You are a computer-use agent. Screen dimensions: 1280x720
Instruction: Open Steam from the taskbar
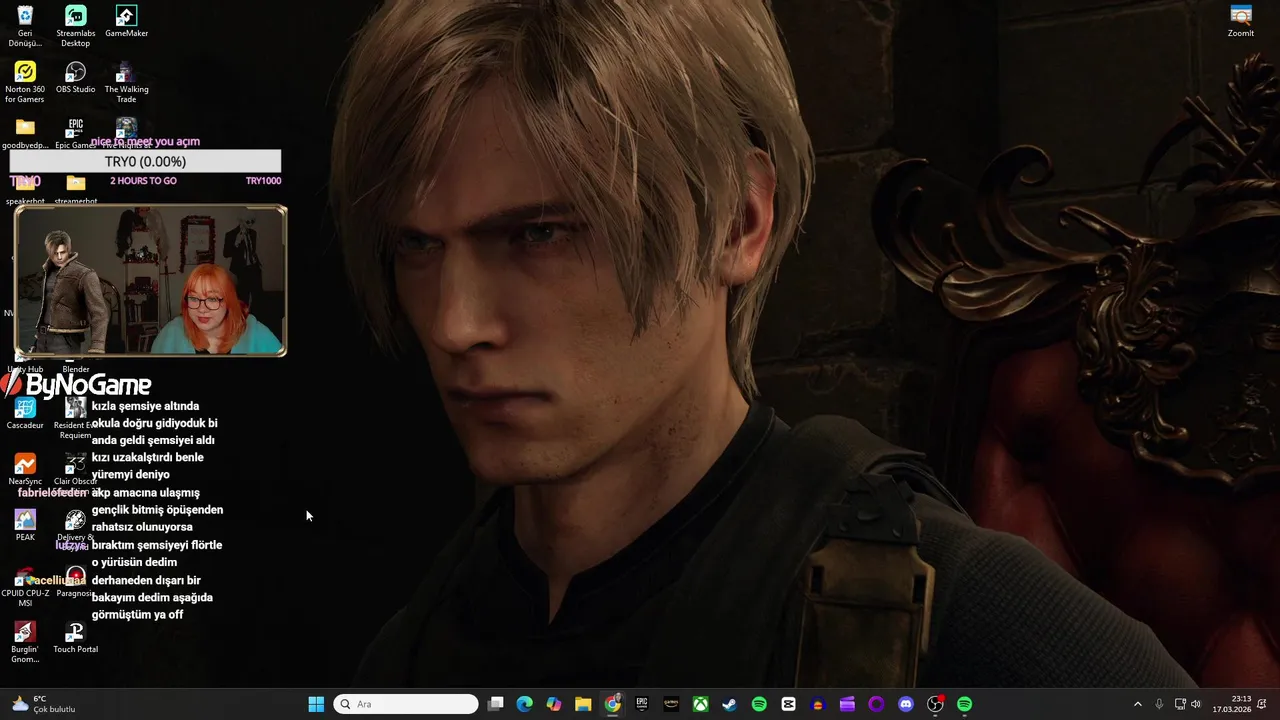point(730,704)
